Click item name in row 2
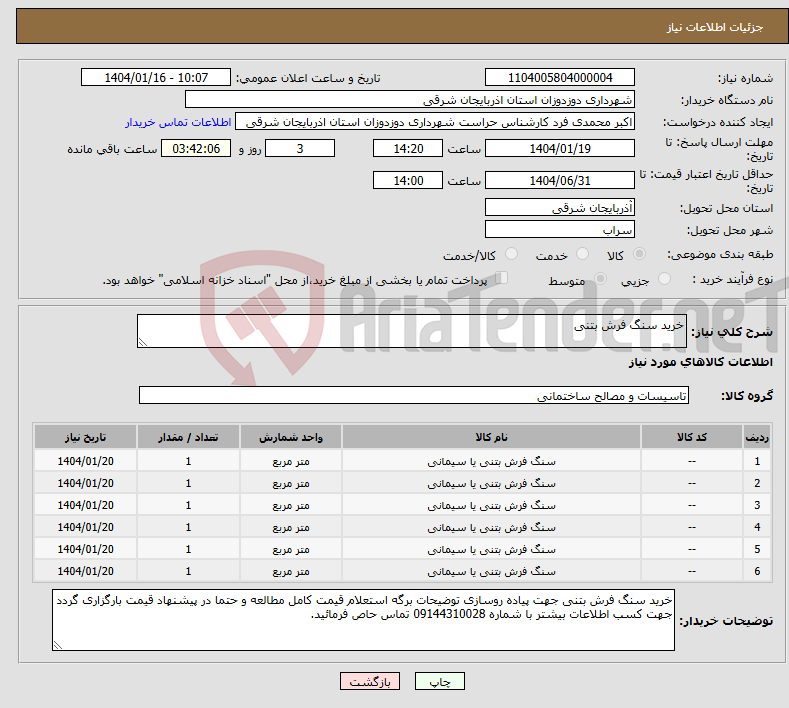 [x=491, y=483]
